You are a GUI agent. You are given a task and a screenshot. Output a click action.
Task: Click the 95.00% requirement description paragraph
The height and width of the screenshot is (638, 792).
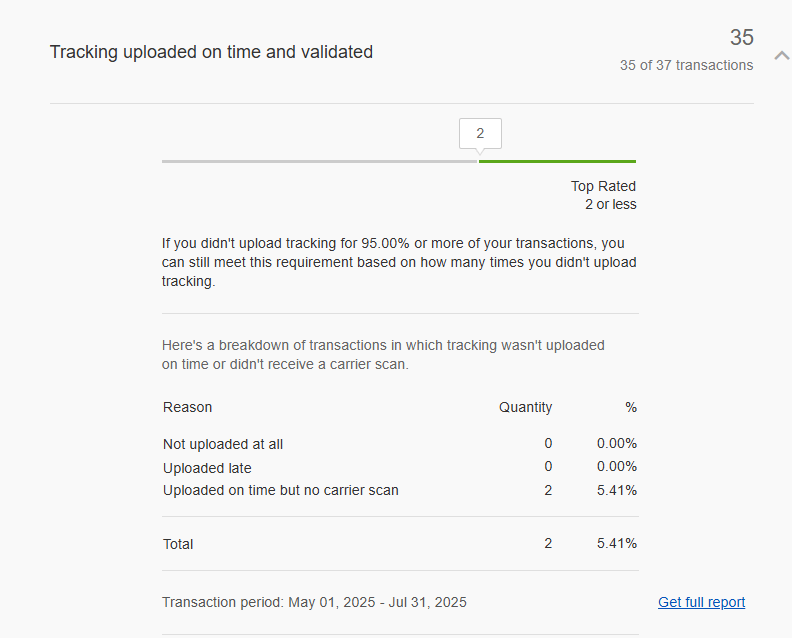point(399,262)
